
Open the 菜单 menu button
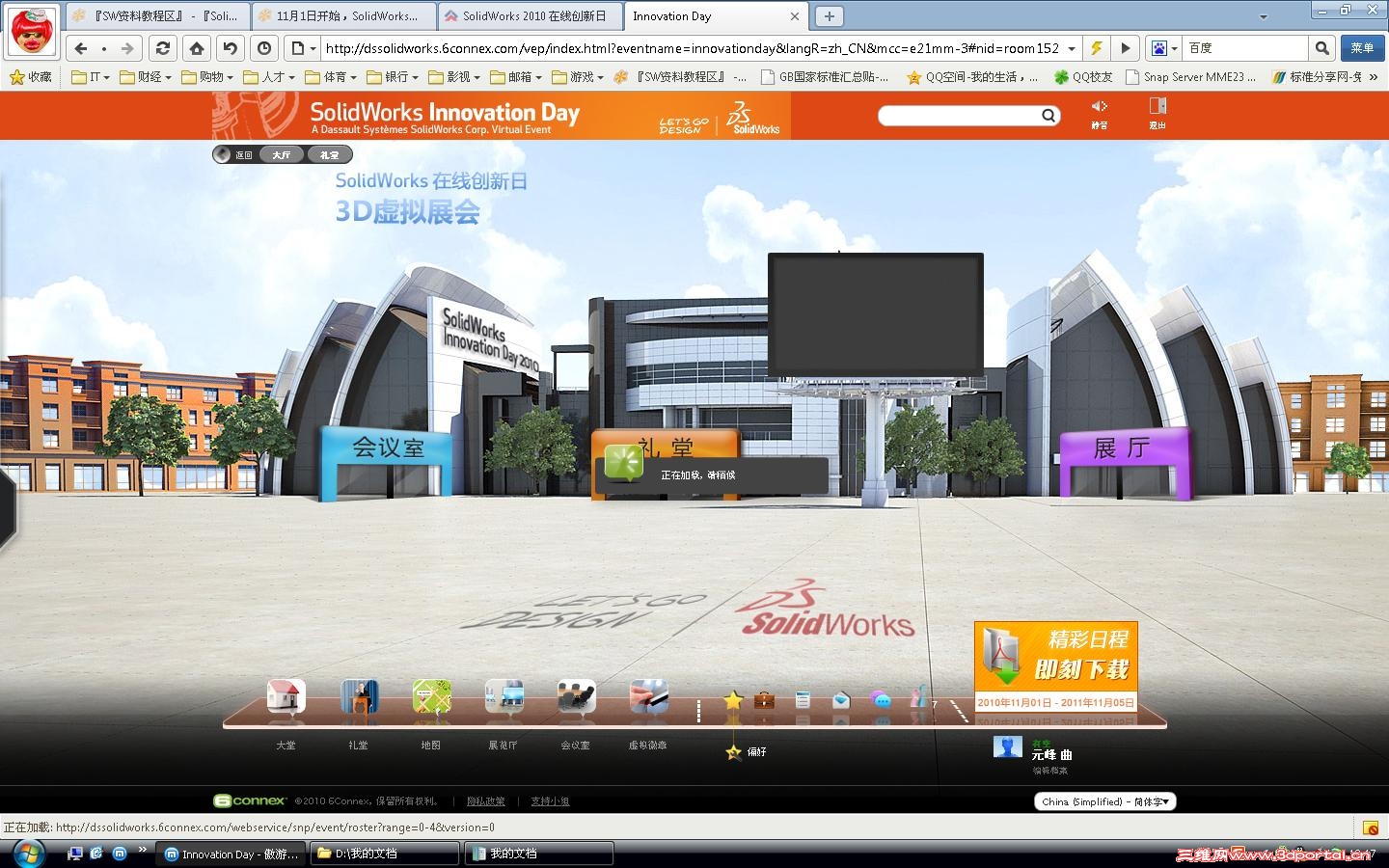click(x=1362, y=48)
